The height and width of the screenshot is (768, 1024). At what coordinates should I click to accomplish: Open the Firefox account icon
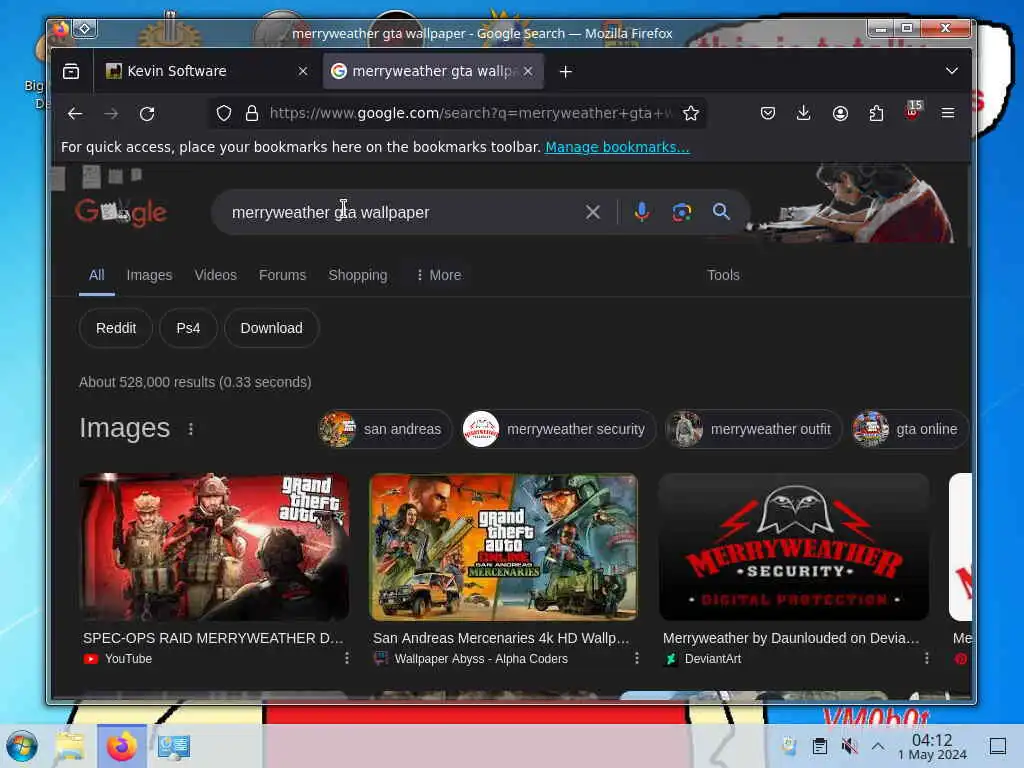coord(840,114)
